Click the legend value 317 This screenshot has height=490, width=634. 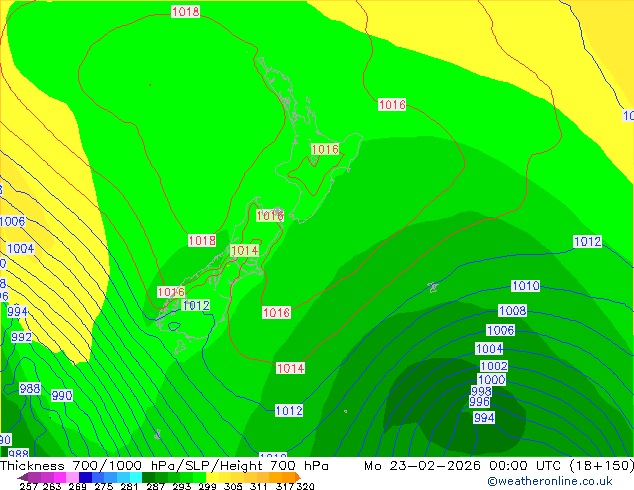[285, 486]
